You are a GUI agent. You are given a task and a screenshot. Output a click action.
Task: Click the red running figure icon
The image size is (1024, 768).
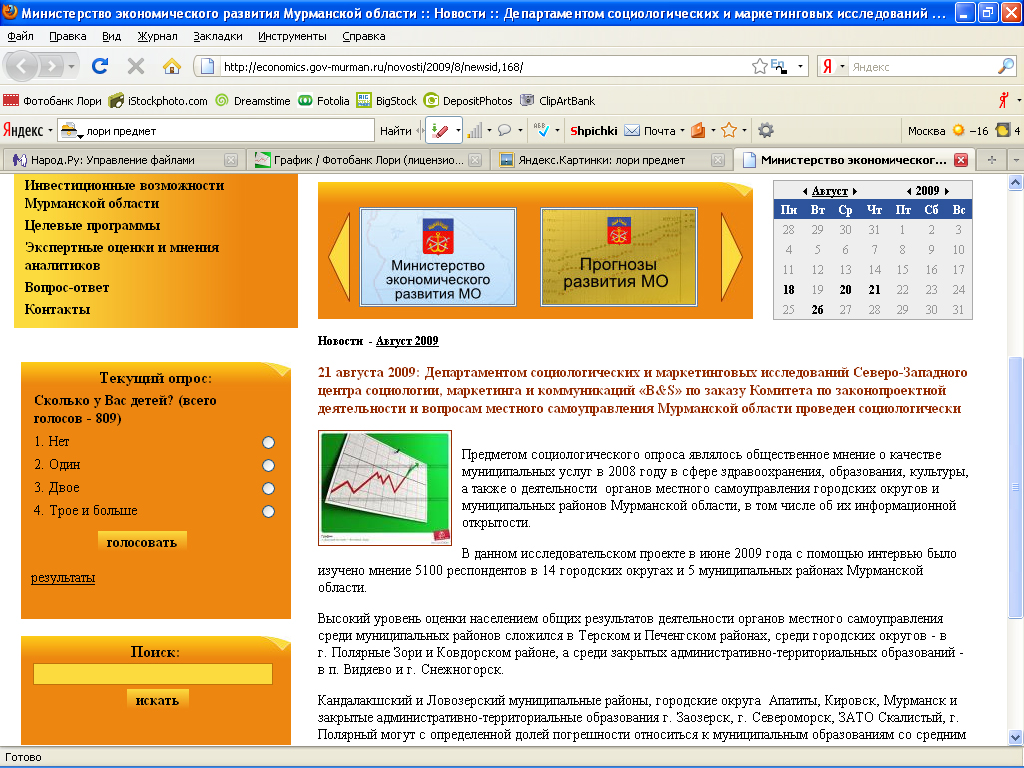(1004, 101)
